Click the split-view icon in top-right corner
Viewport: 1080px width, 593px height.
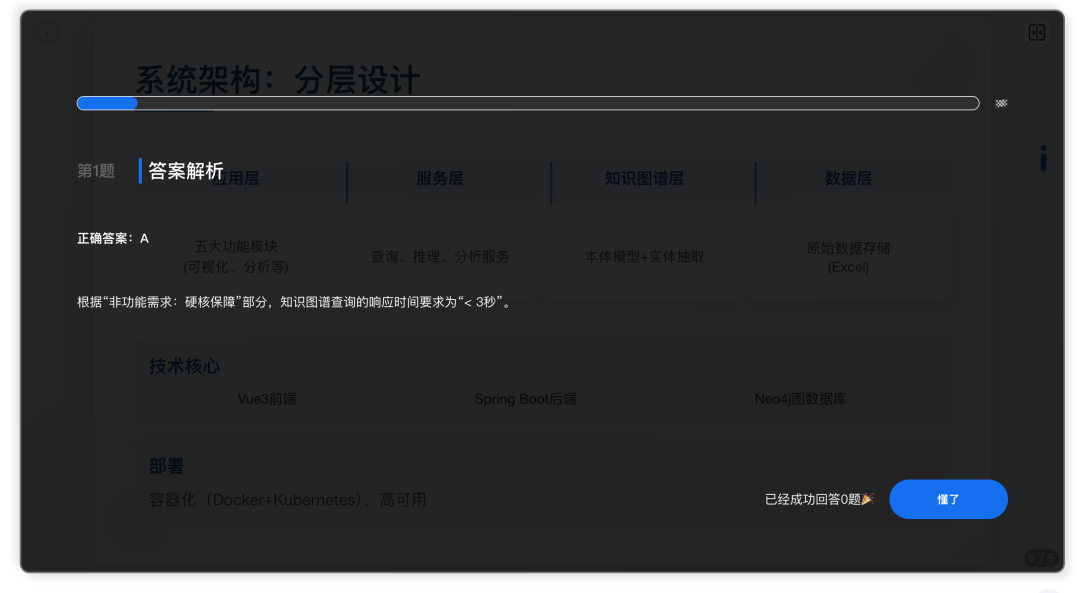click(x=1037, y=32)
